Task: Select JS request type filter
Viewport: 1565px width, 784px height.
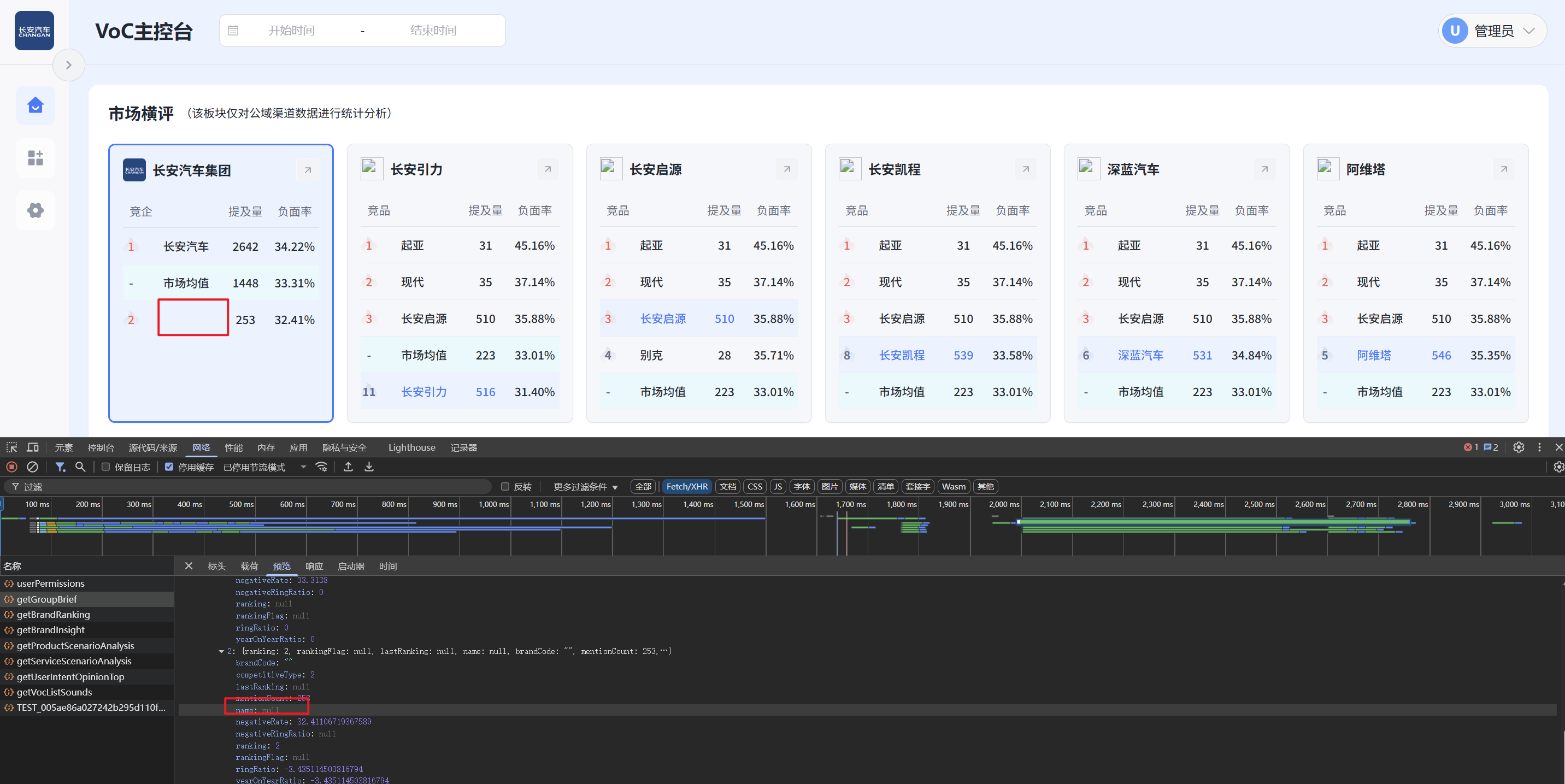Action: click(x=778, y=486)
